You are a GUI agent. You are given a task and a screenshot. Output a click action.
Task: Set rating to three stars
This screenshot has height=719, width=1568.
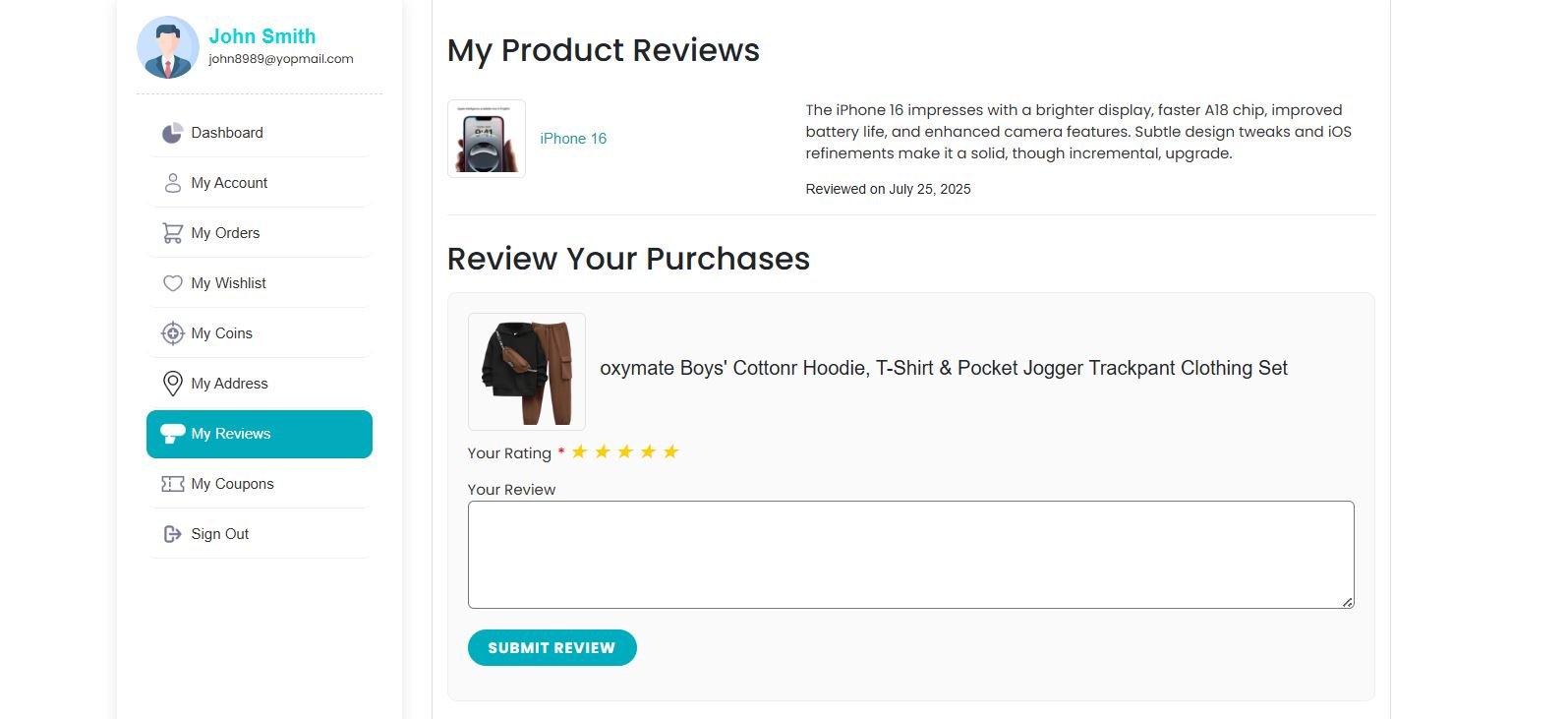click(625, 451)
